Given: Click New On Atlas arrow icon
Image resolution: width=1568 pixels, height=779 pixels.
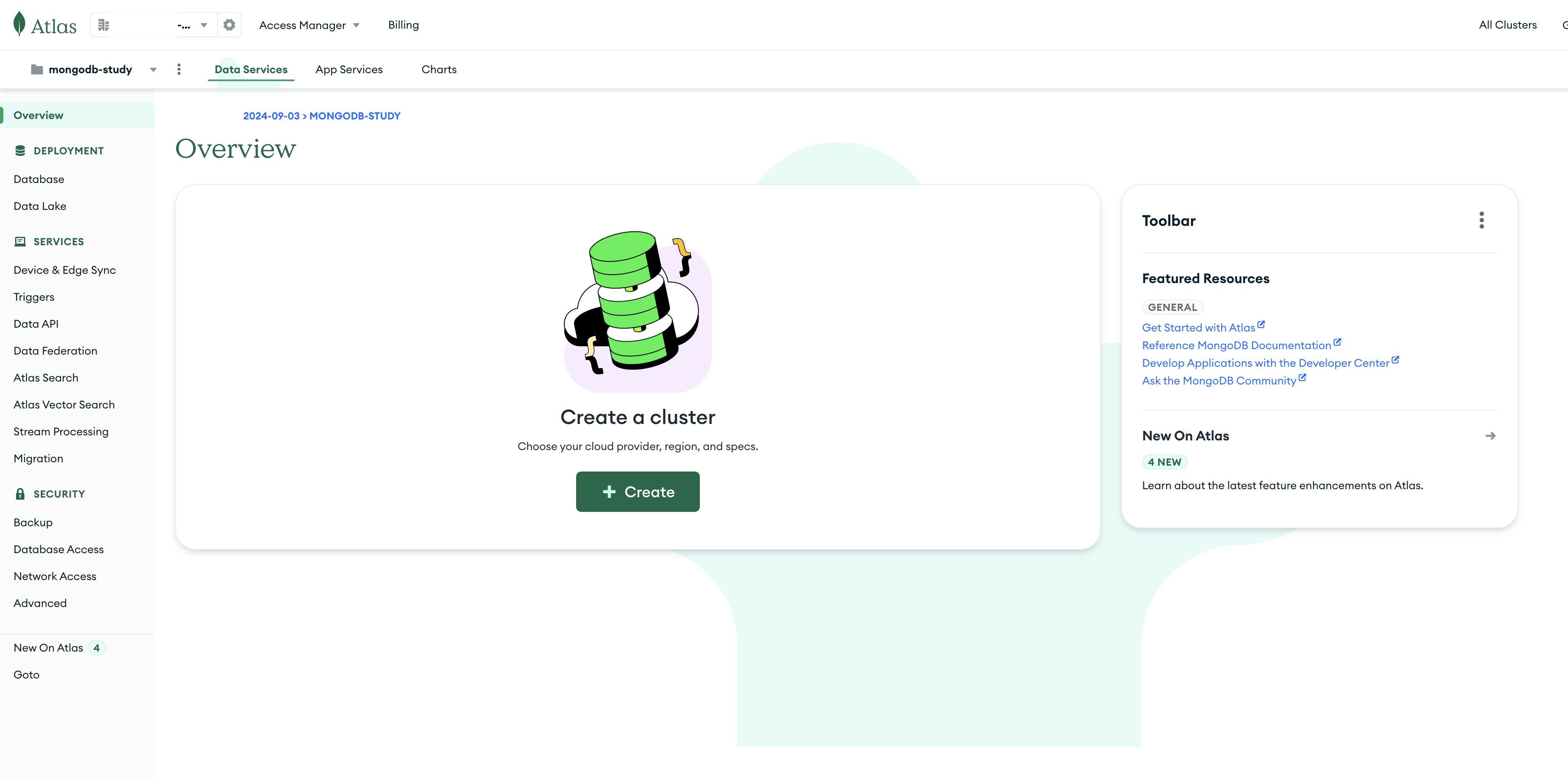Looking at the screenshot, I should click(1490, 436).
